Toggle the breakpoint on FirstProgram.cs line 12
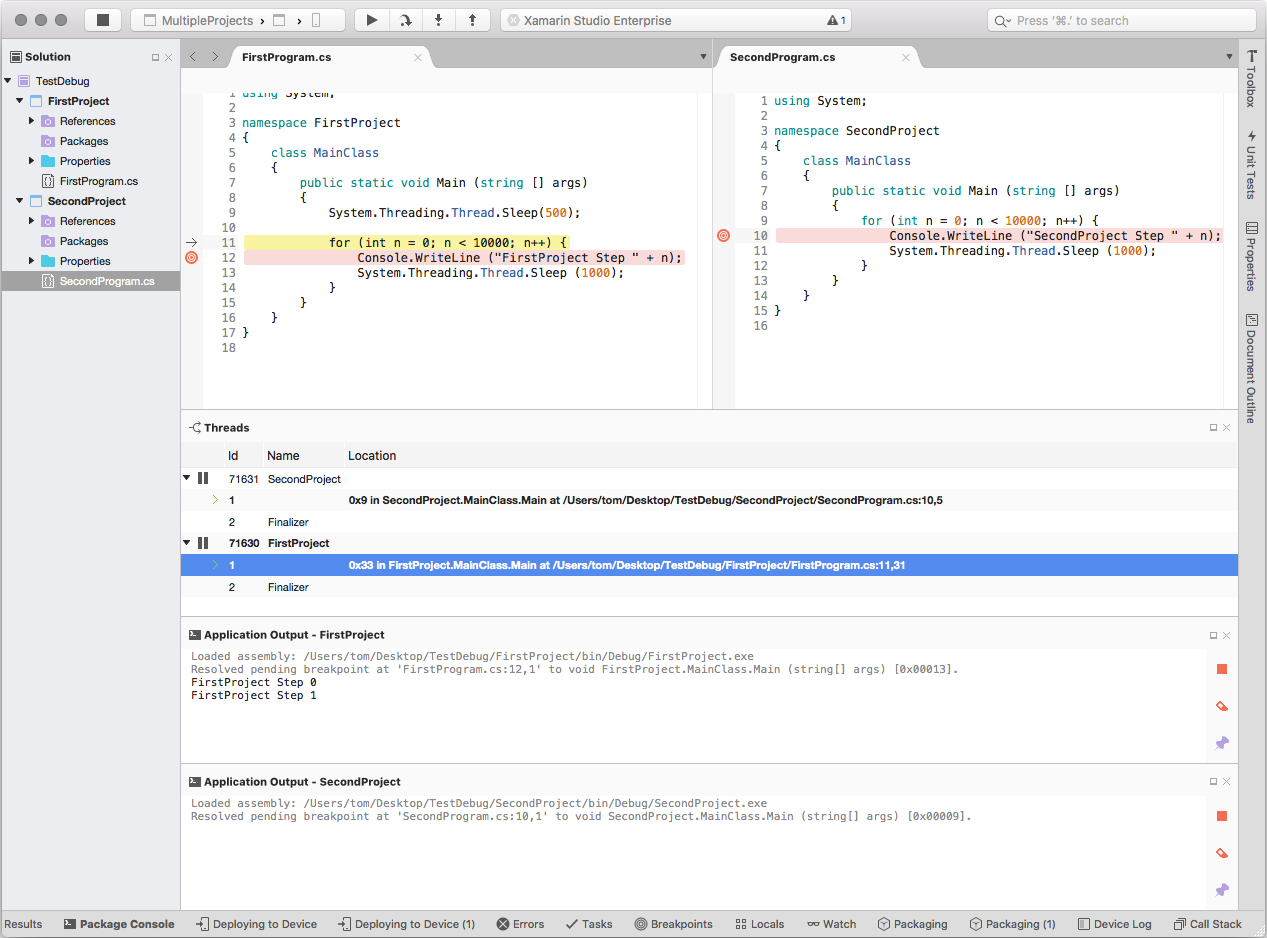Viewport: 1267px width, 938px height. [x=190, y=257]
